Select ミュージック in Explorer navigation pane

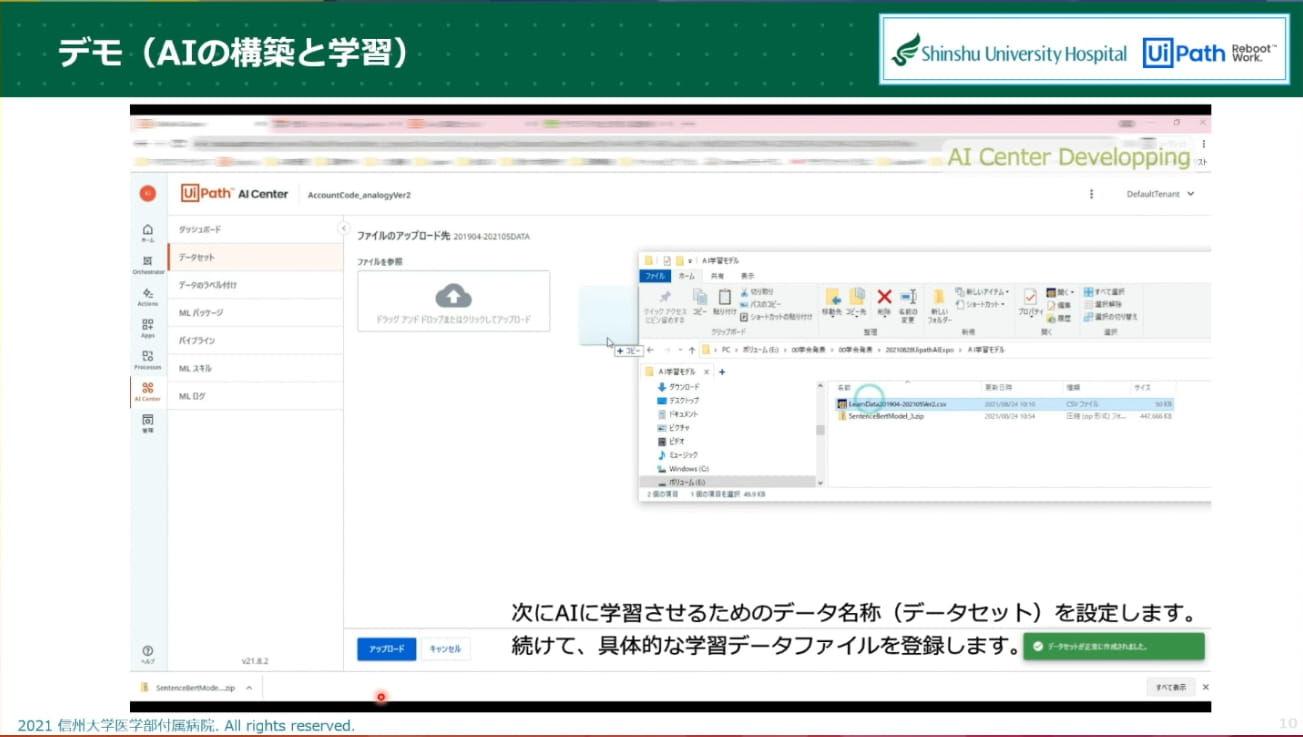(x=678, y=455)
